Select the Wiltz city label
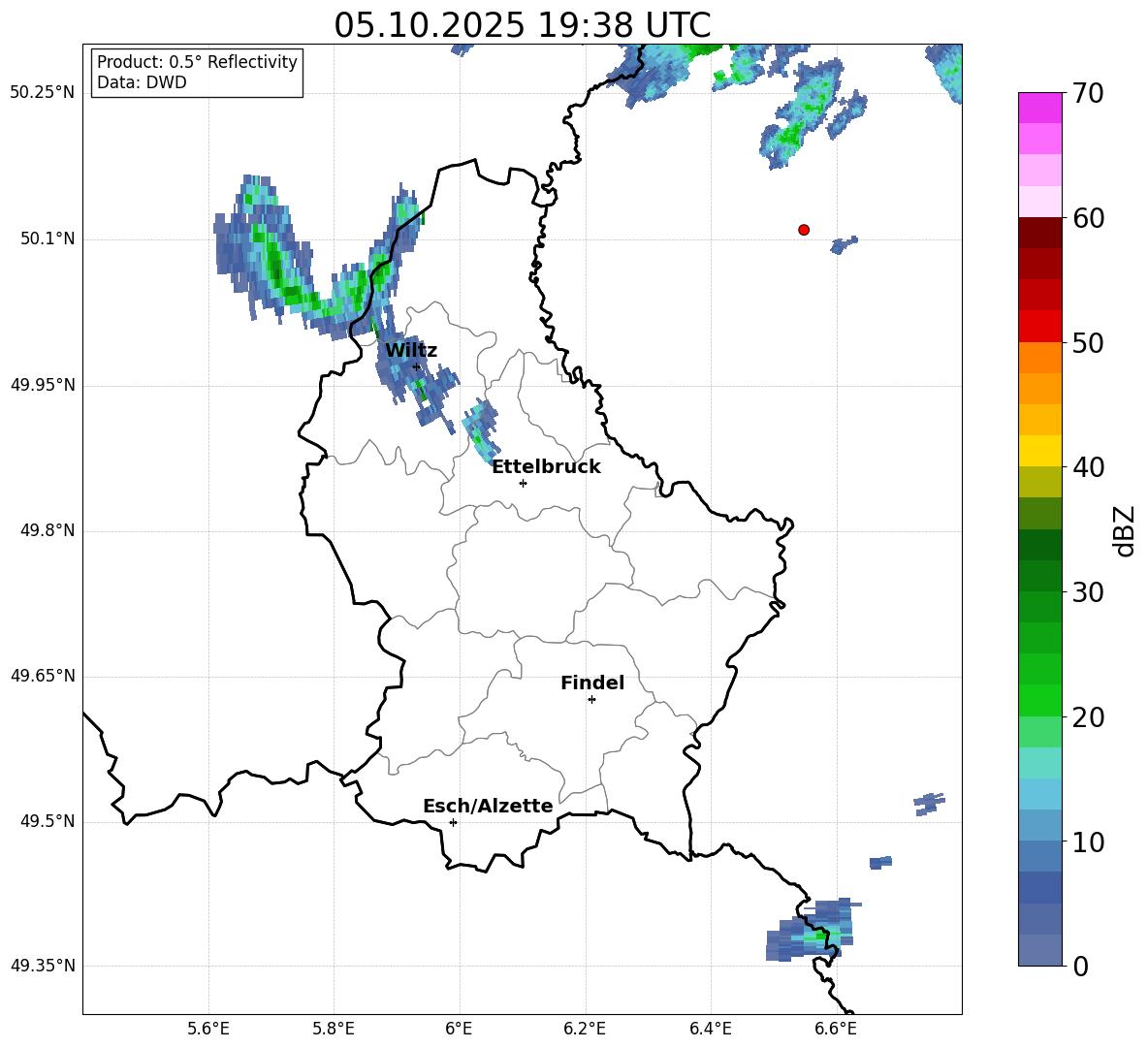Image resolution: width=1148 pixels, height=1048 pixels. coord(411,351)
